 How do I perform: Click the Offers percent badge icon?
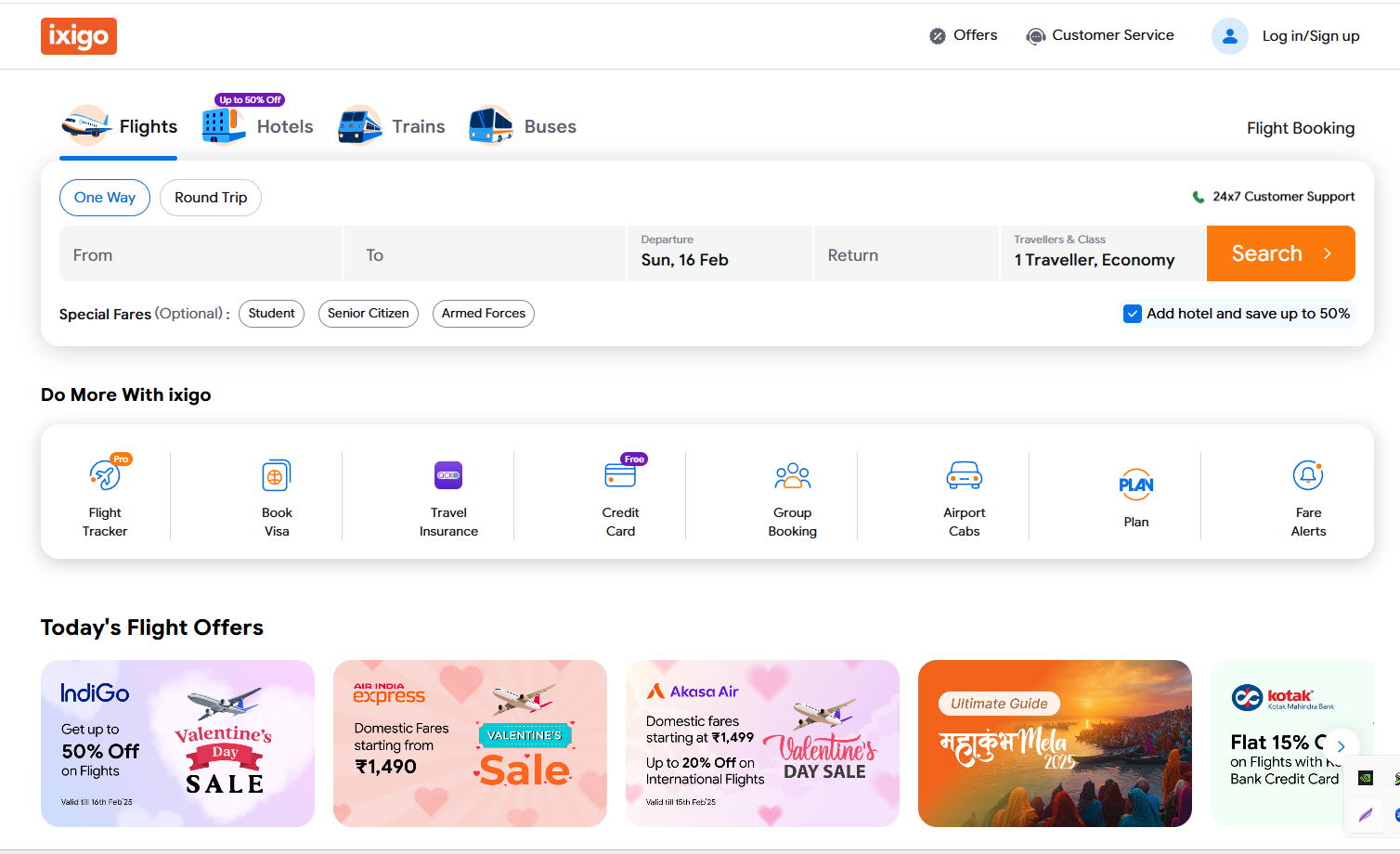(938, 36)
